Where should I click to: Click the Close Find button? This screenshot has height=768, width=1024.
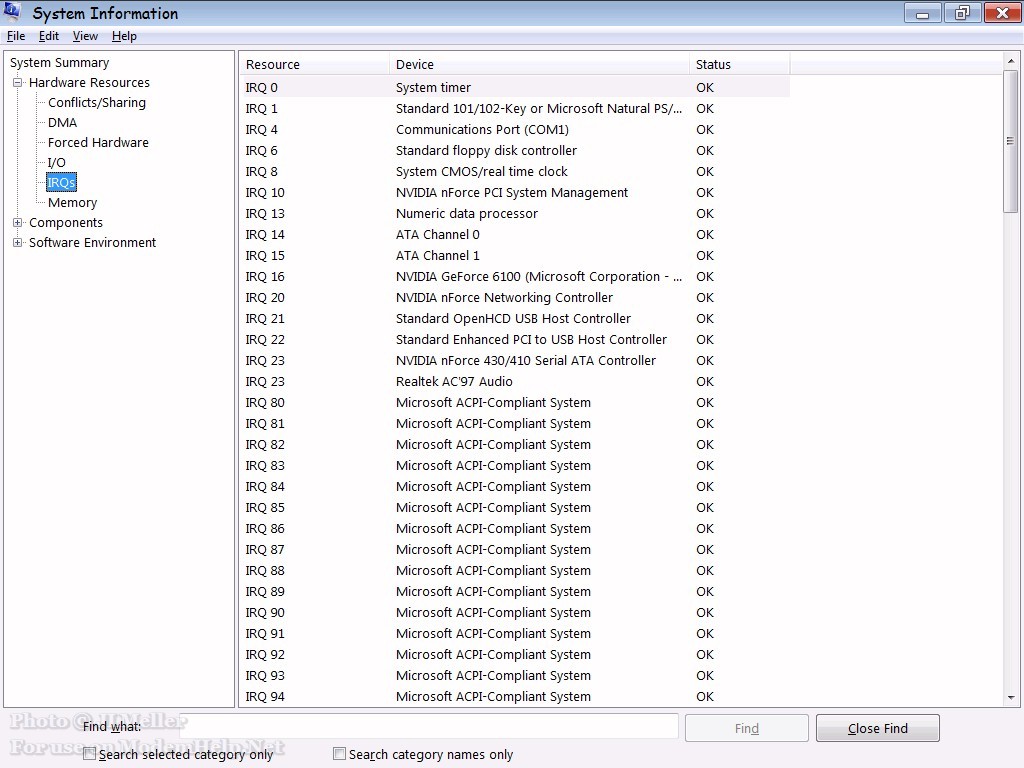coord(878,728)
